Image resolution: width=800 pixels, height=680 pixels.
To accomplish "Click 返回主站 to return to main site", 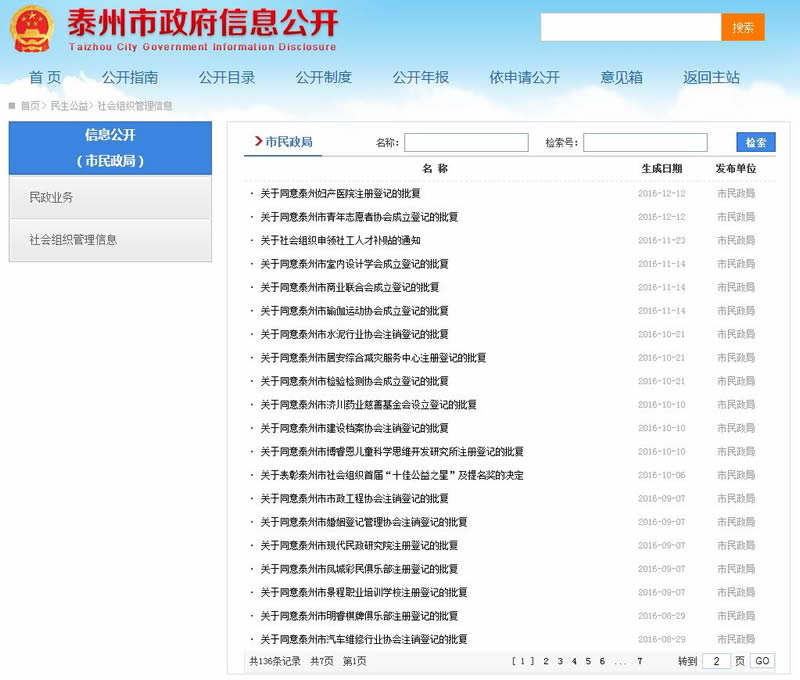I will click(x=712, y=77).
